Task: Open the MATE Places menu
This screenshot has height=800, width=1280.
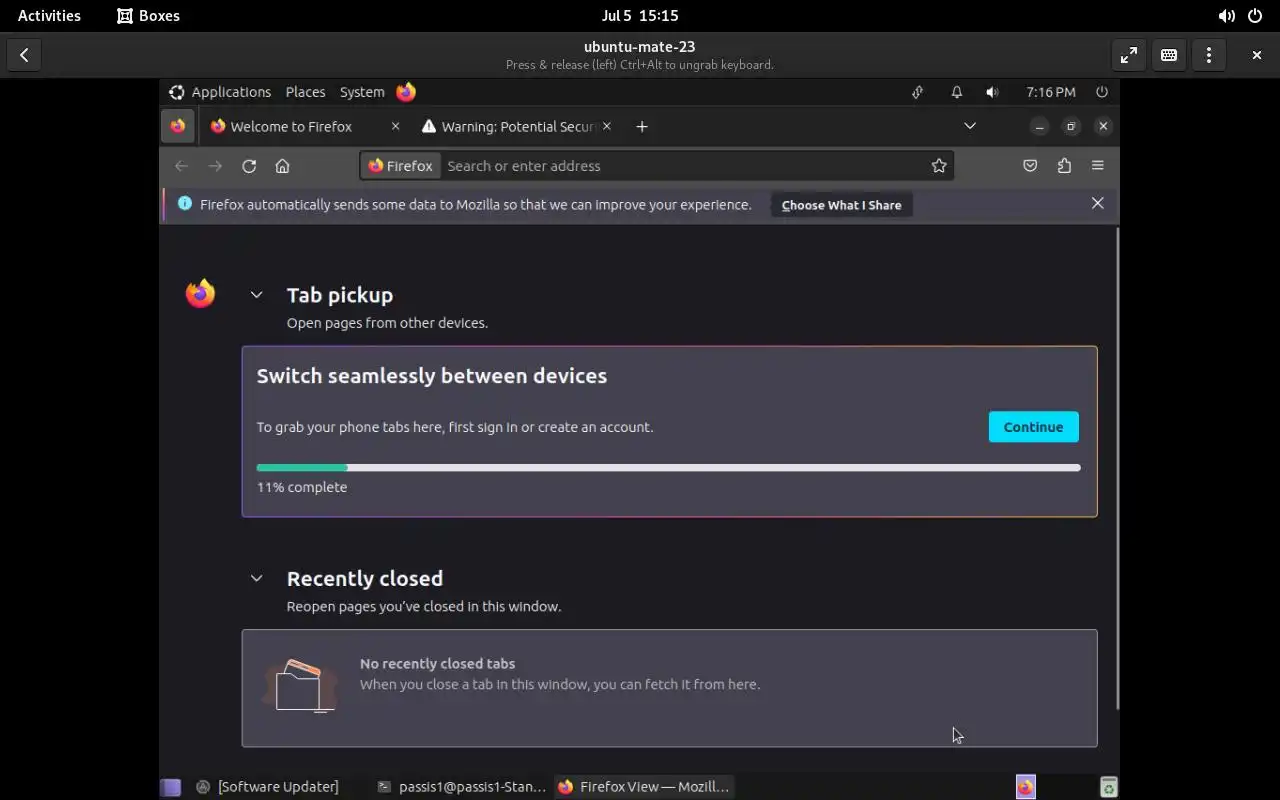Action: [x=305, y=92]
